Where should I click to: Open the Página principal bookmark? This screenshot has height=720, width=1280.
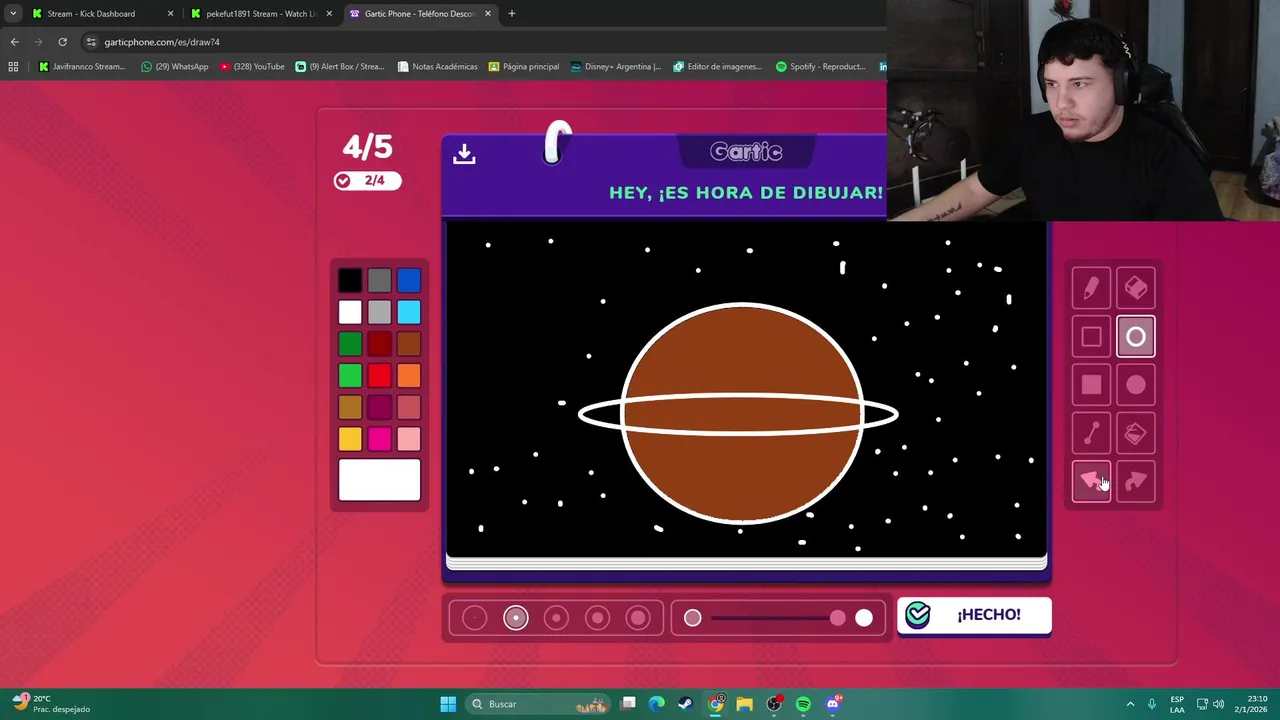[x=523, y=67]
